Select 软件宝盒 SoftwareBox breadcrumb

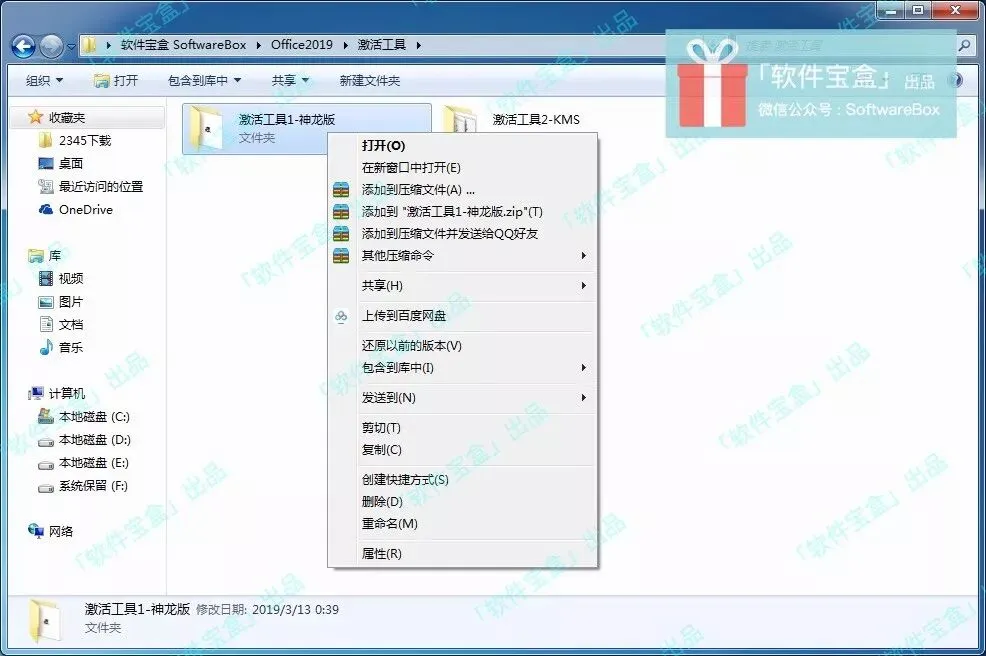184,45
